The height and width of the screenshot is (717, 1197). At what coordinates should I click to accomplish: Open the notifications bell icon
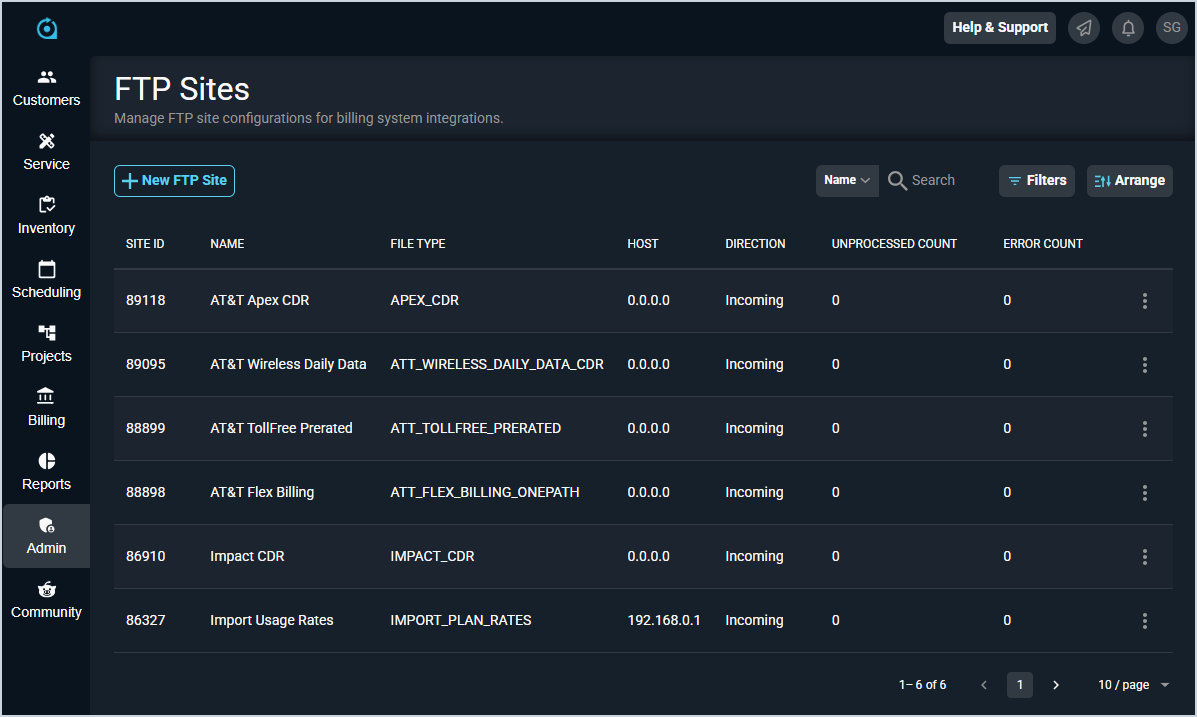(1128, 28)
